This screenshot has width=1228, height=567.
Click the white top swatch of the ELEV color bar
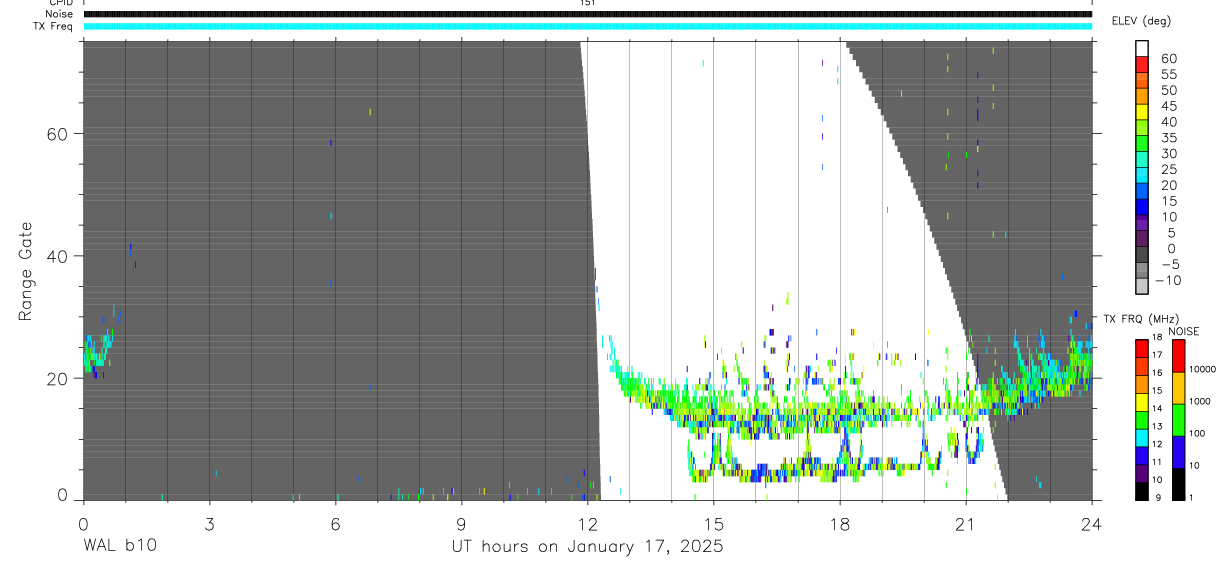tap(1142, 49)
